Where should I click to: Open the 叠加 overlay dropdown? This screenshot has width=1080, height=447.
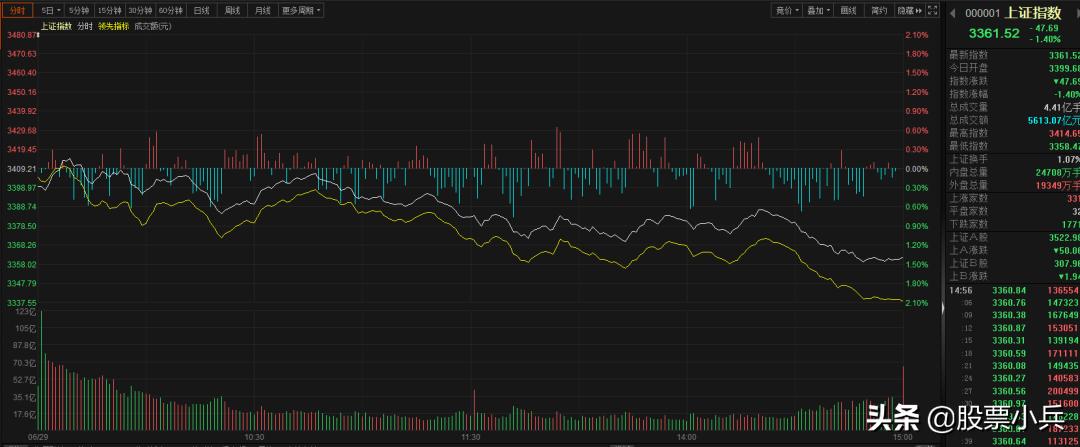(x=818, y=10)
